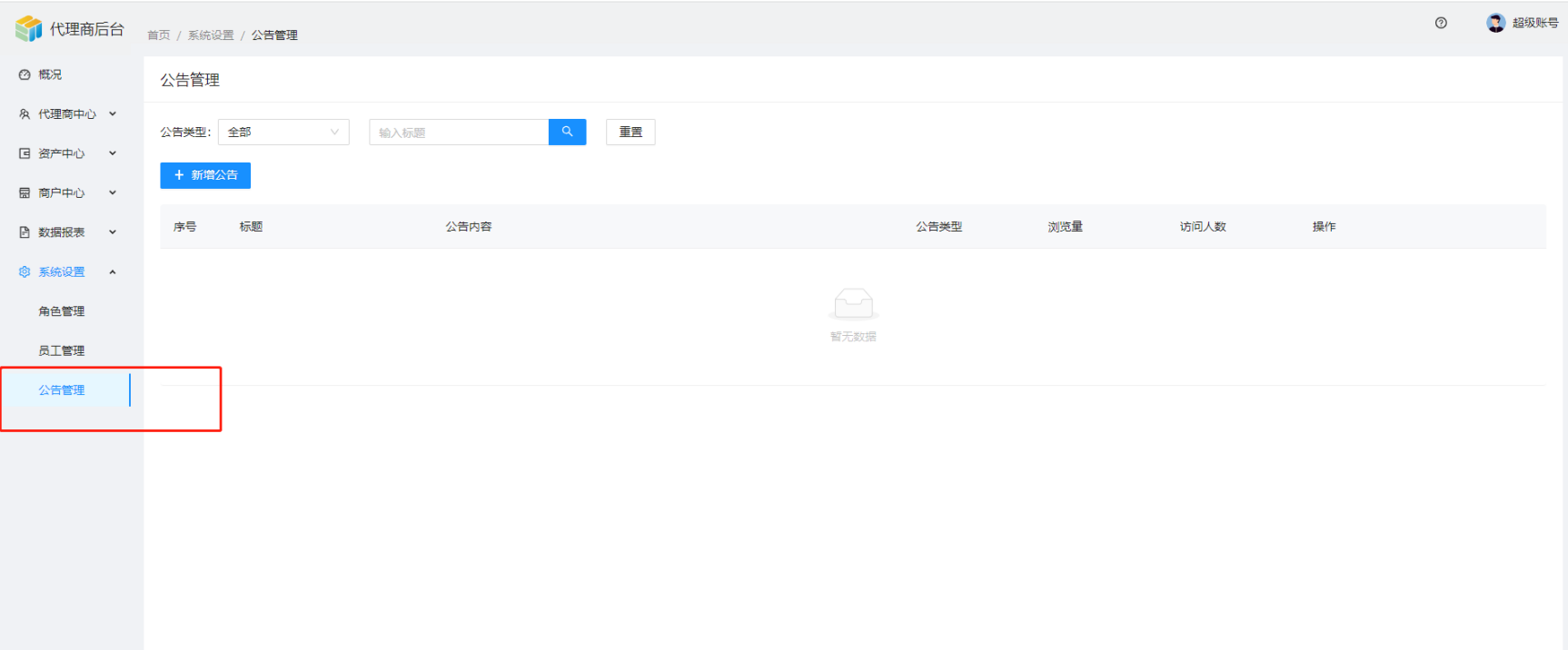Open 角色管理 in the sidebar
The height and width of the screenshot is (650, 1568).
point(62,311)
